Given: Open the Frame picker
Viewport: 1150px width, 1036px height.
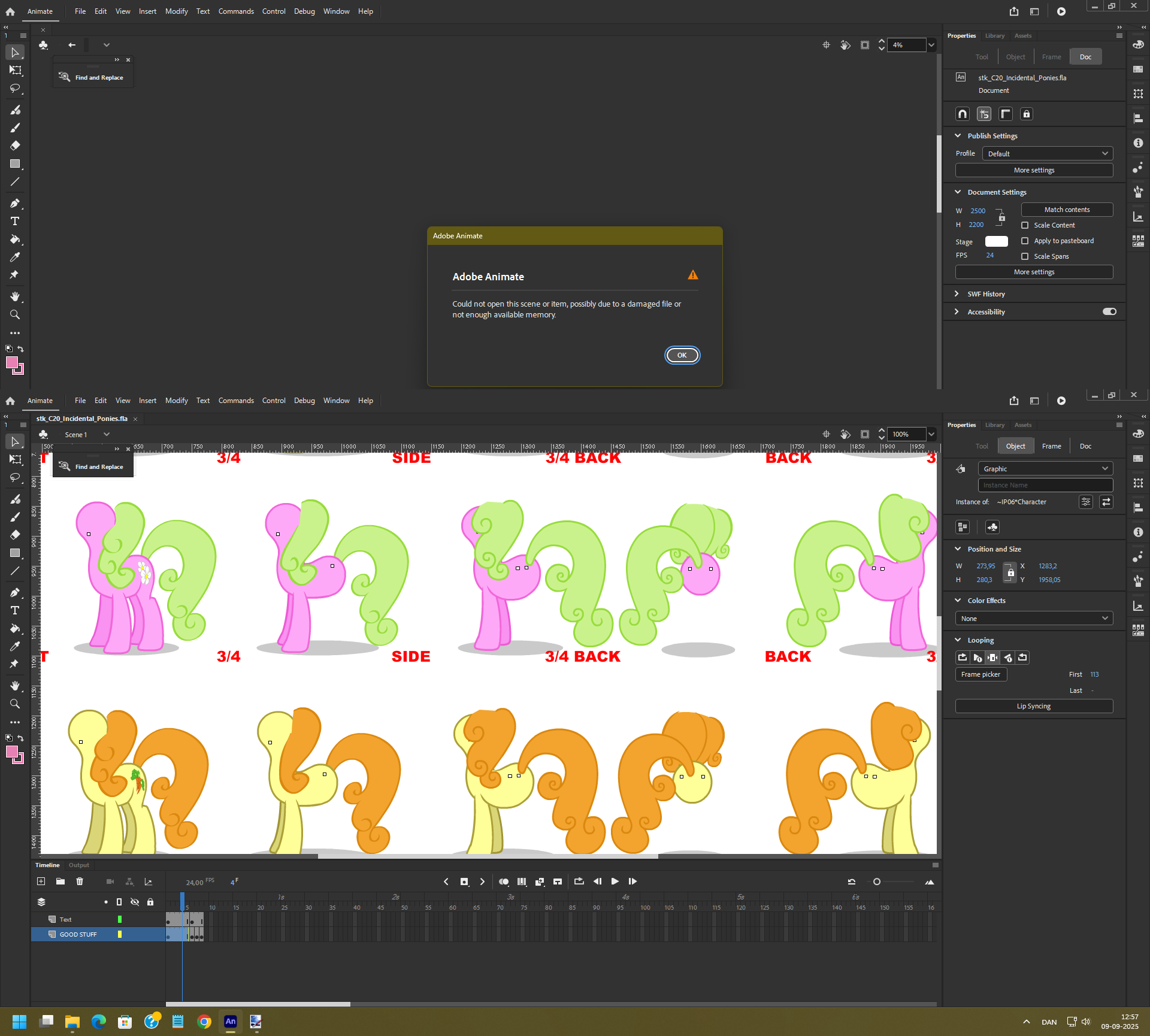Looking at the screenshot, I should coord(980,674).
